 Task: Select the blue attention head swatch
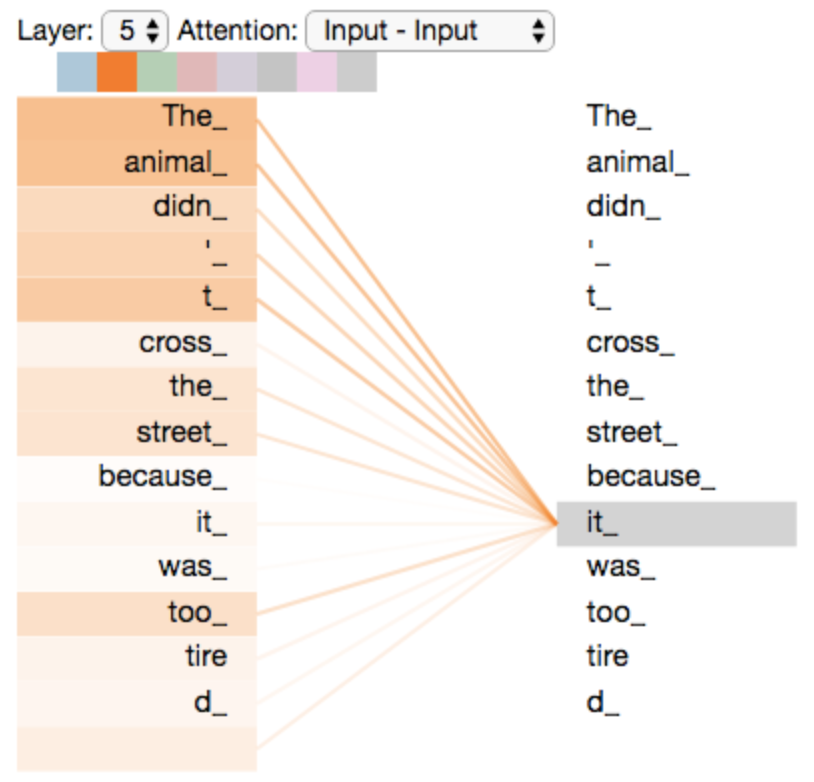(77, 72)
